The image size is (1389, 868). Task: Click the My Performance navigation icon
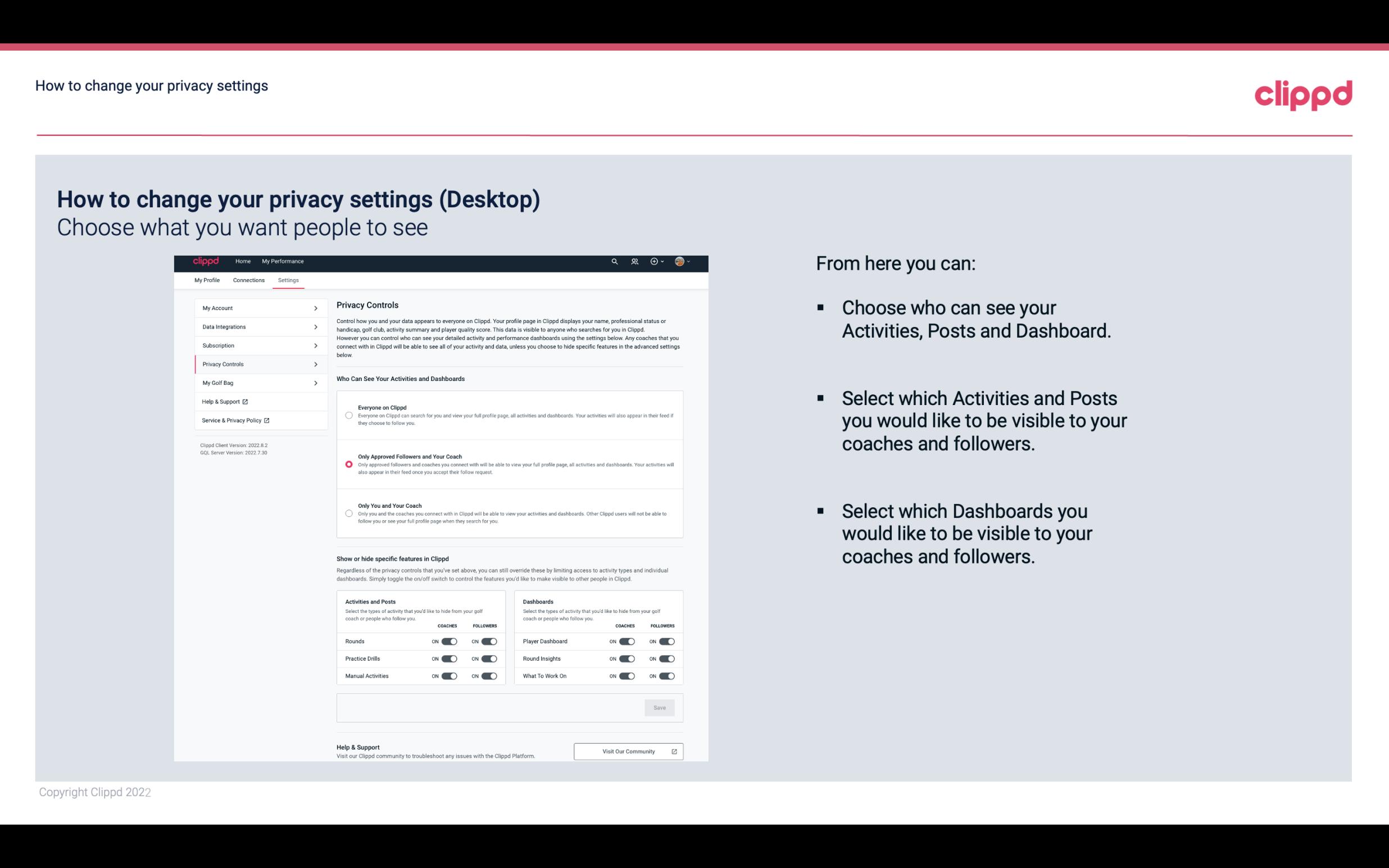[283, 261]
